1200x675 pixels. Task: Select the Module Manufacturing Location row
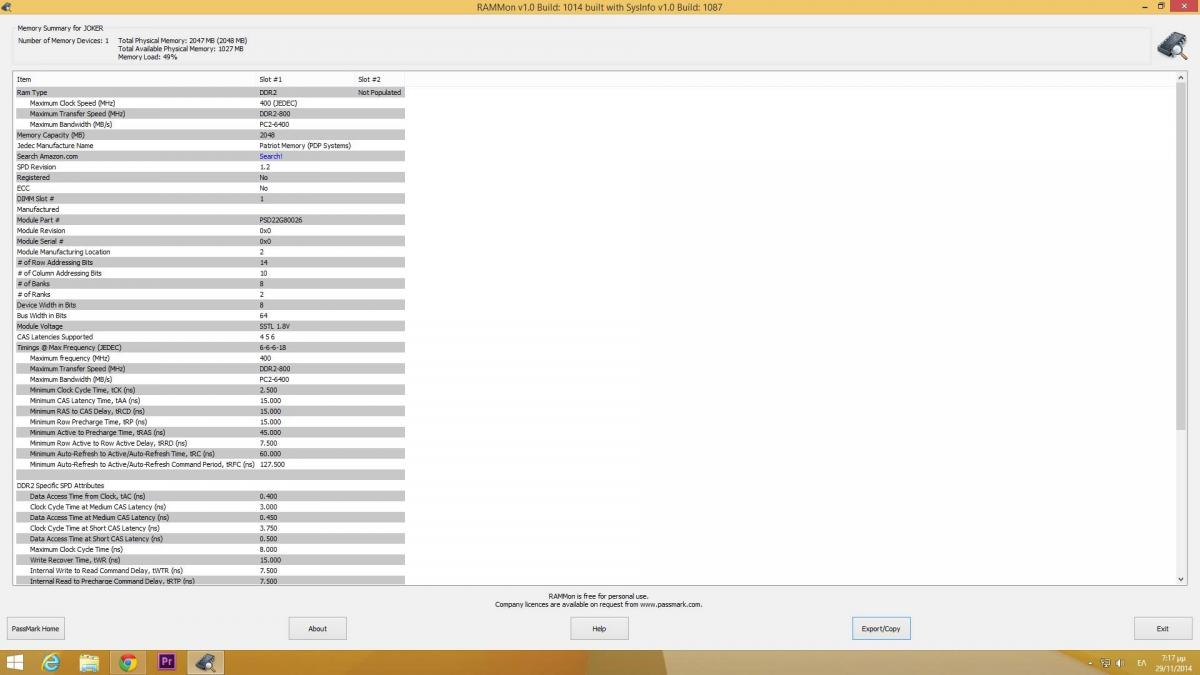tap(209, 252)
